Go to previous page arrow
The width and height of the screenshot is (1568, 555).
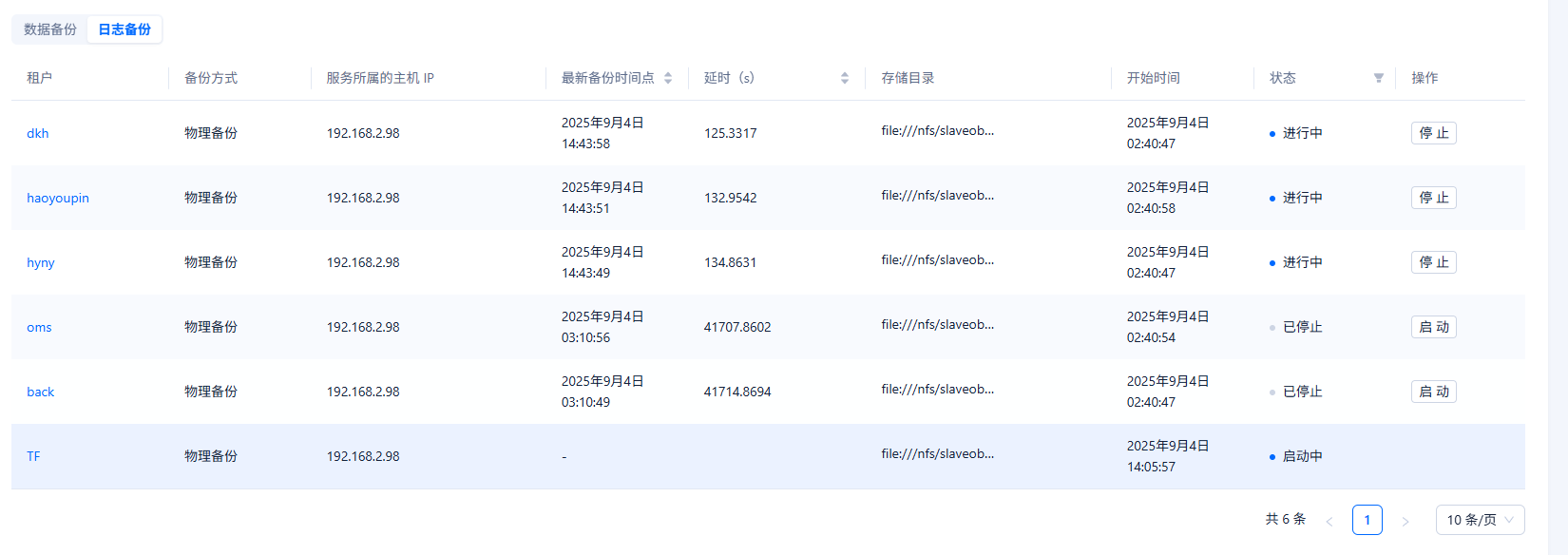pos(1329,521)
